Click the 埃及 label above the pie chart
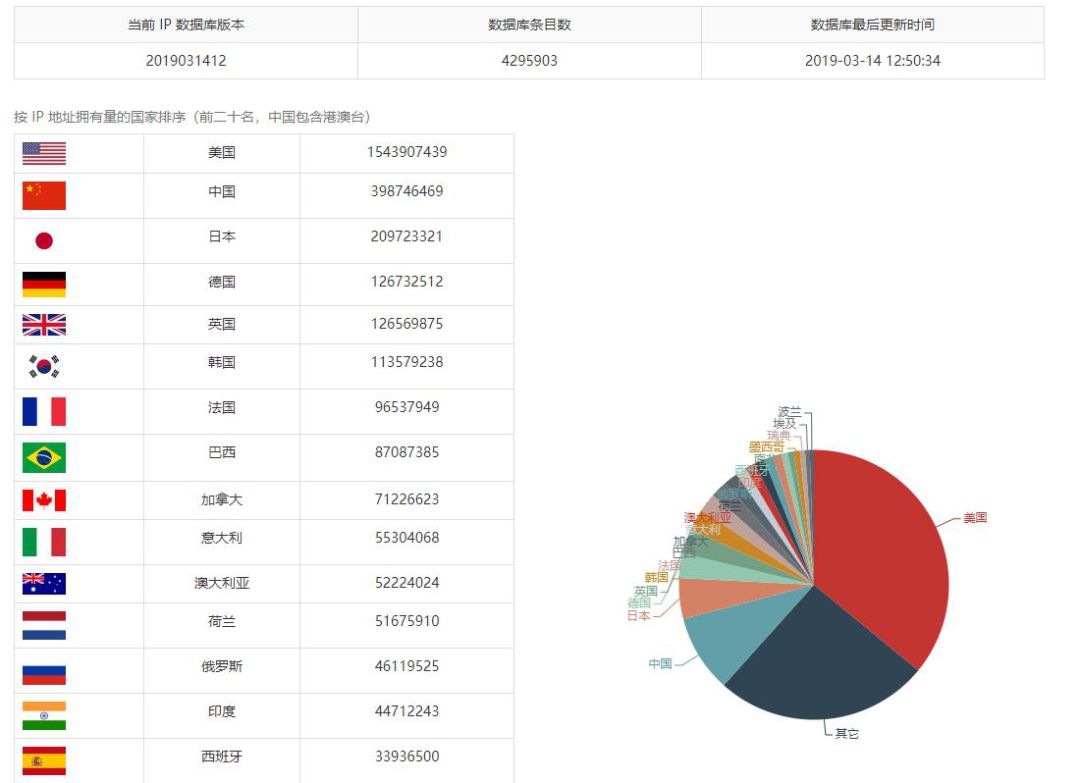This screenshot has height=783, width=1080. point(785,424)
